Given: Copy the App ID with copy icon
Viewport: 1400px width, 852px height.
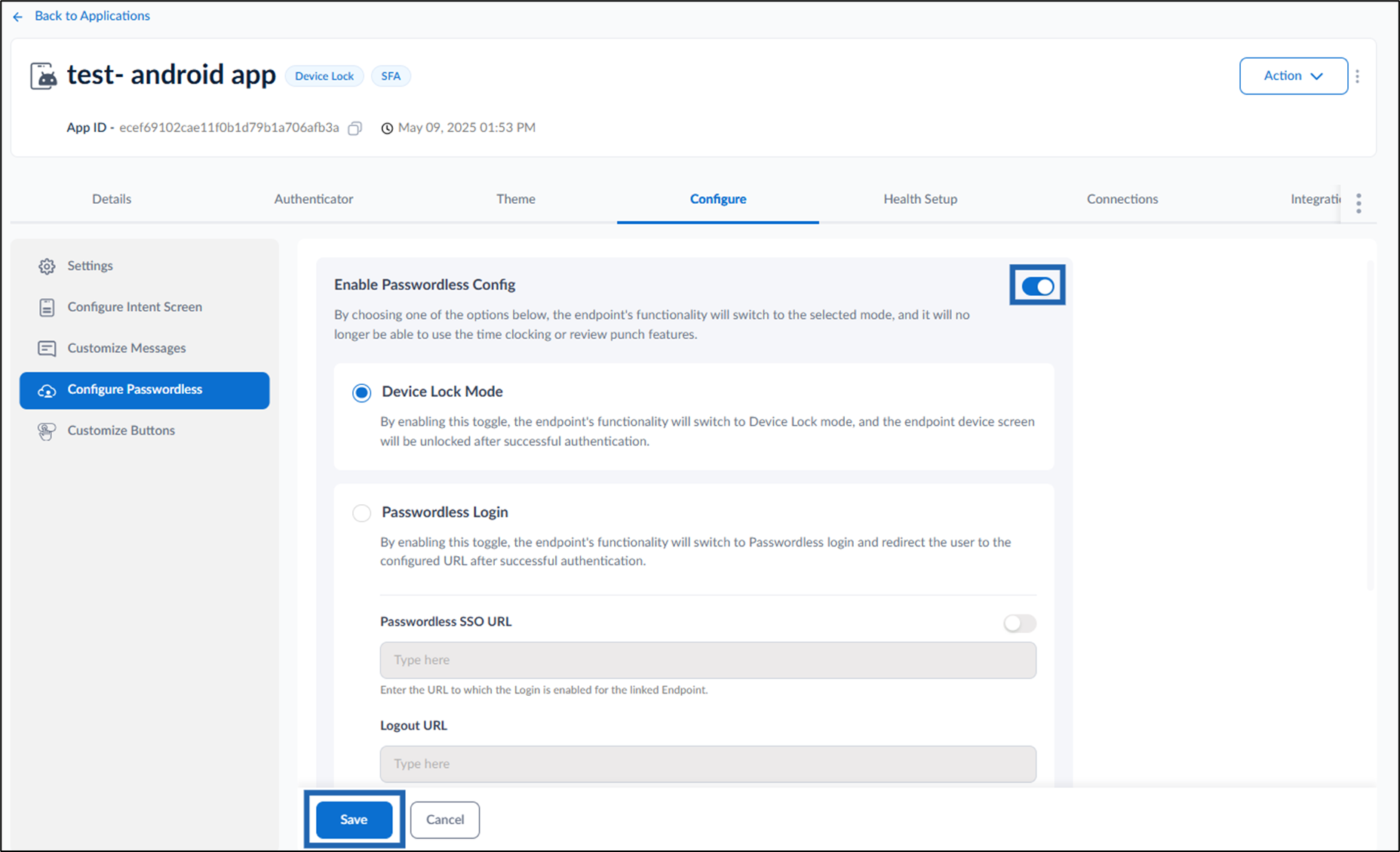Looking at the screenshot, I should pos(355,128).
